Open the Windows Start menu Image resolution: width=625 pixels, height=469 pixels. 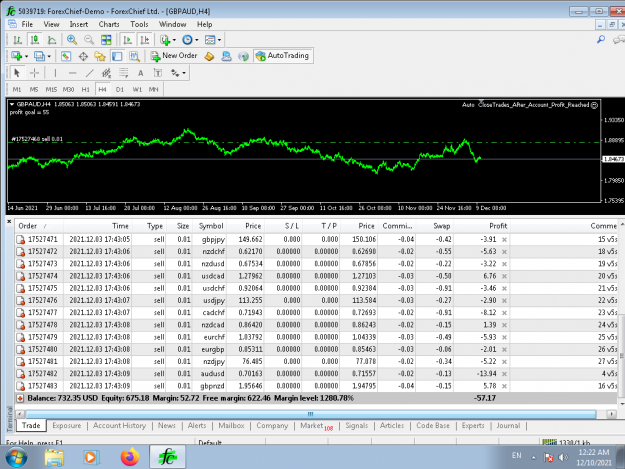coord(16,457)
